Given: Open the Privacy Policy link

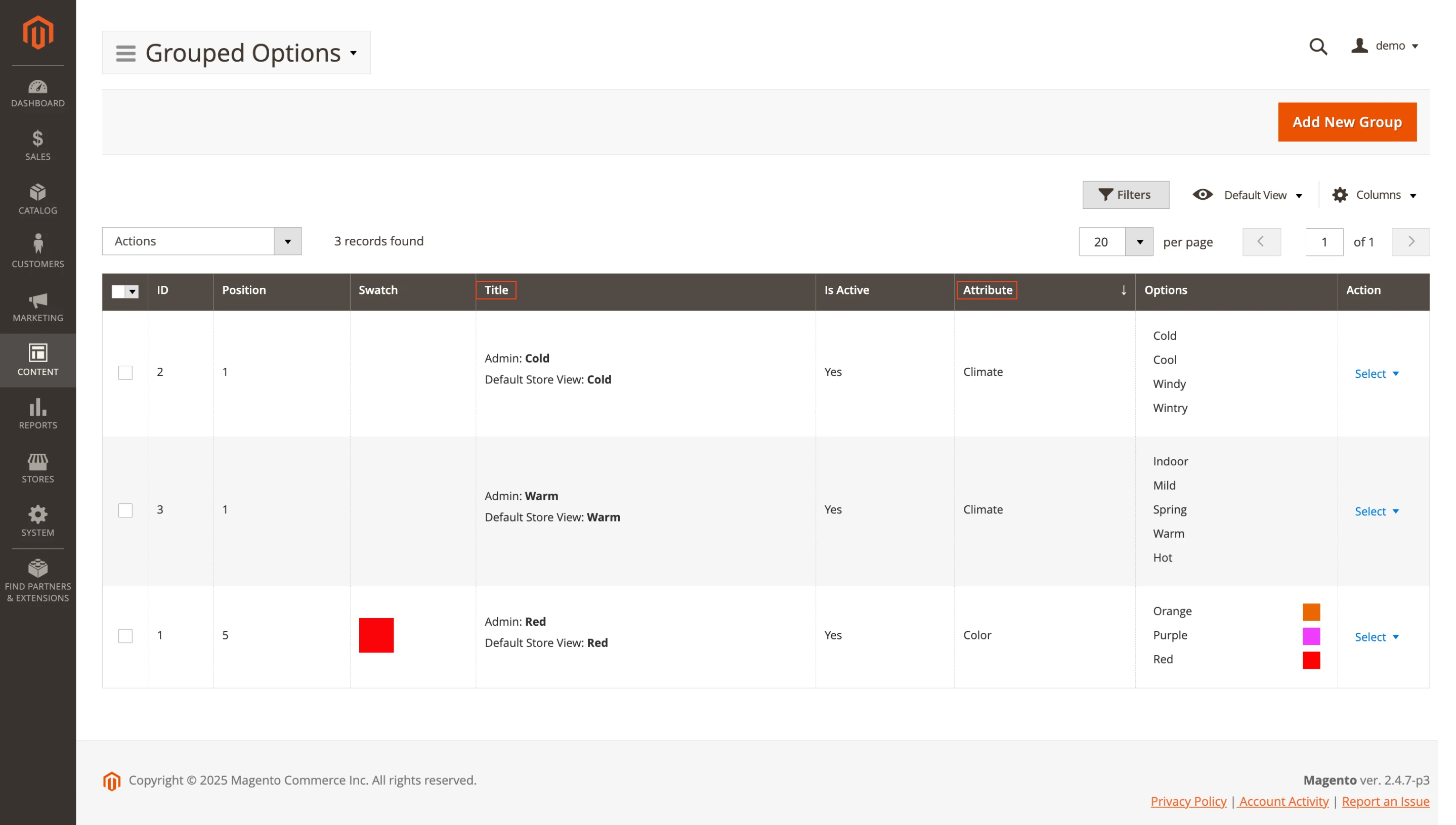Looking at the screenshot, I should (x=1187, y=801).
